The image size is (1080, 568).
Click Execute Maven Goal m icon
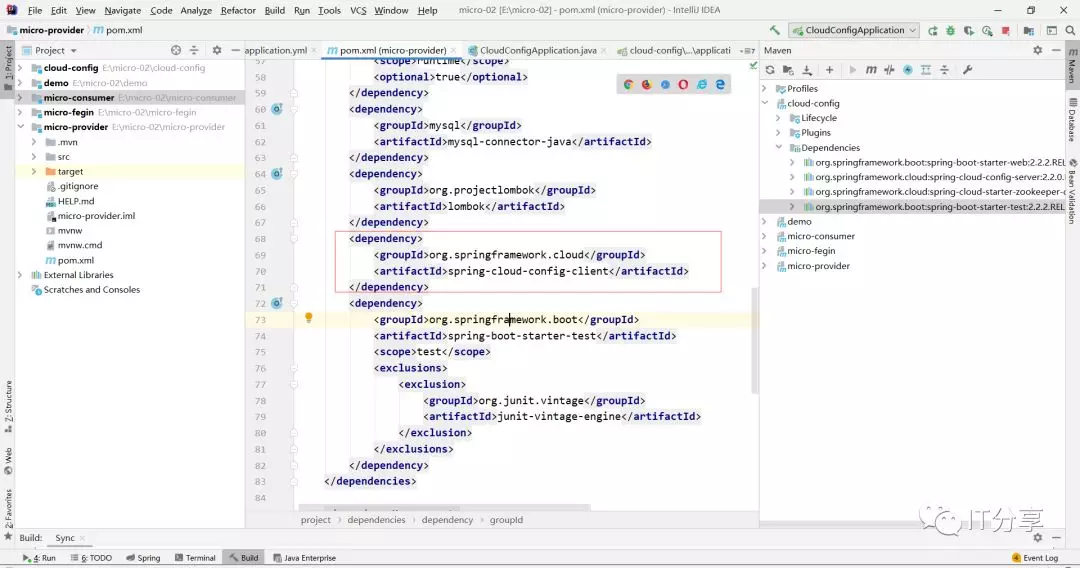(871, 70)
